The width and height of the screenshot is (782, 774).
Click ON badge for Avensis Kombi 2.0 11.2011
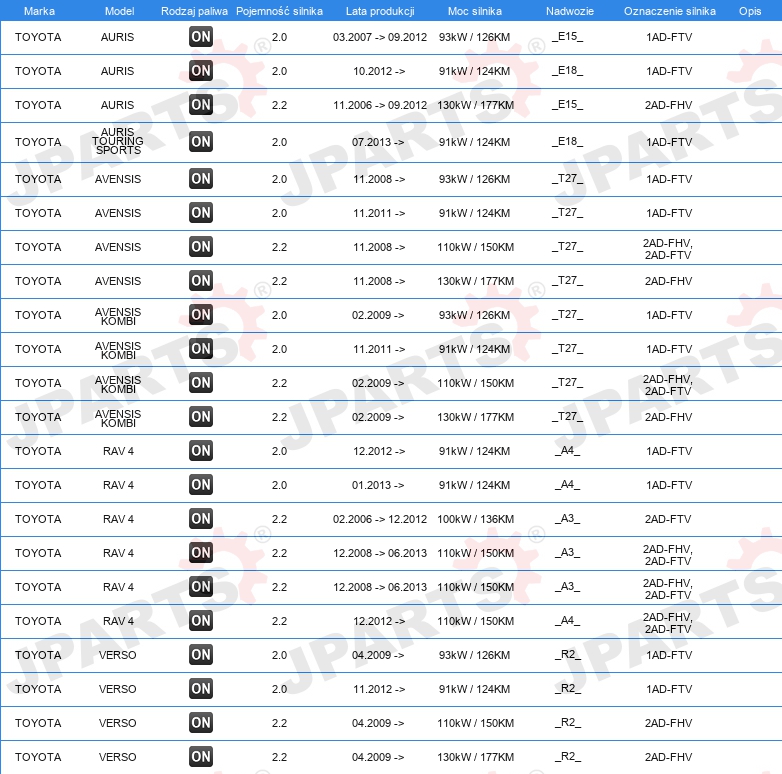[201, 349]
